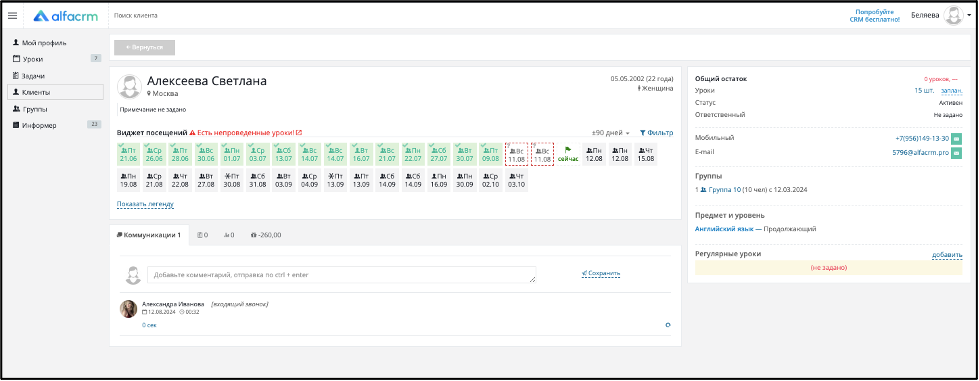Click the green "сейчас" flag marker
The width and height of the screenshot is (979, 381).
pos(568,154)
